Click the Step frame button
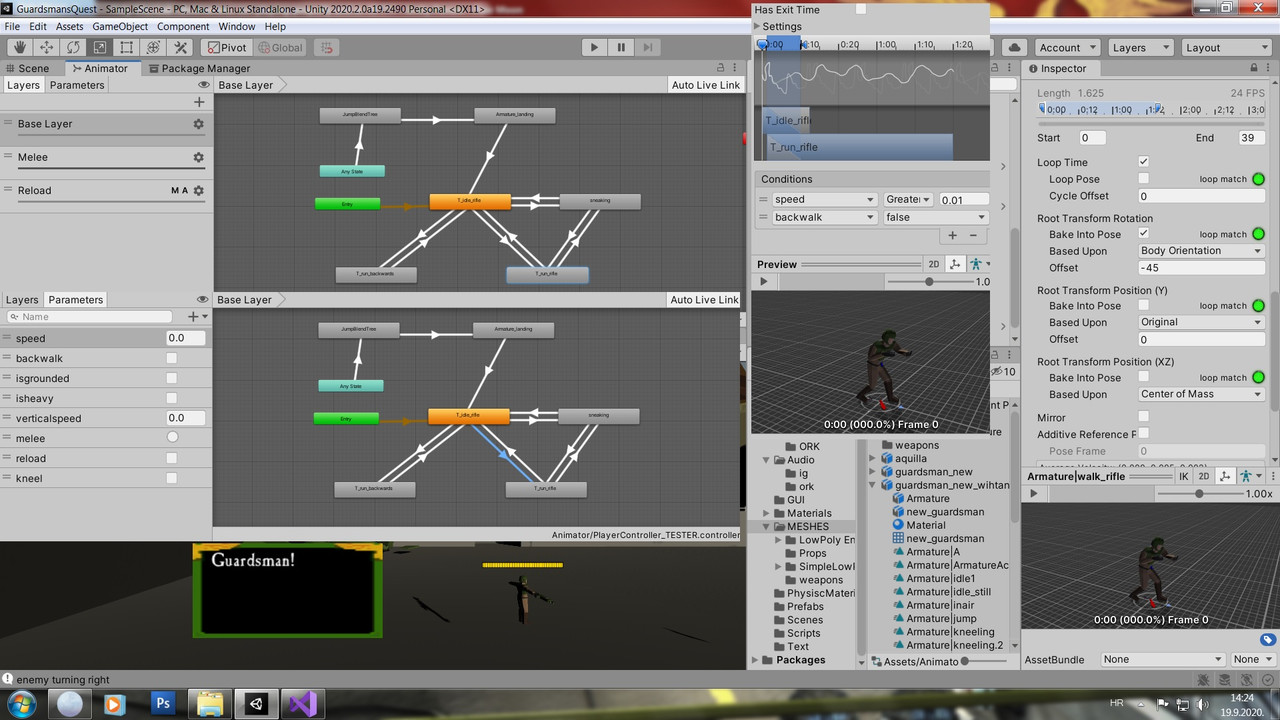Viewport: 1280px width, 720px height. (648, 47)
